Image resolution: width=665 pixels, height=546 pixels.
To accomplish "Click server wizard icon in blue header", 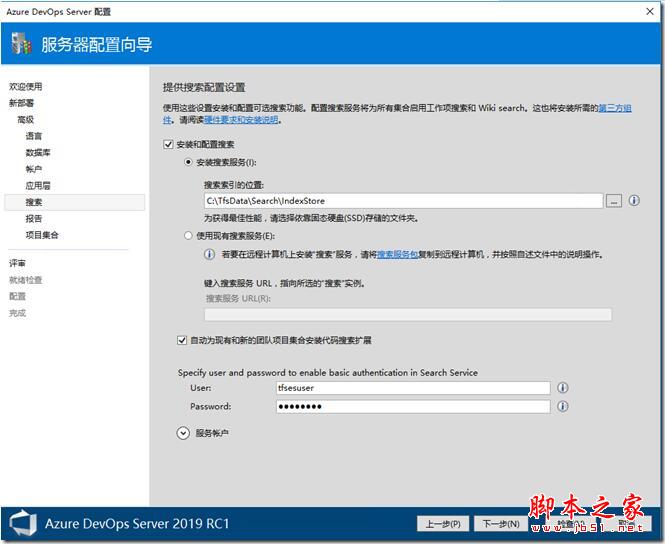I will 21,43.
